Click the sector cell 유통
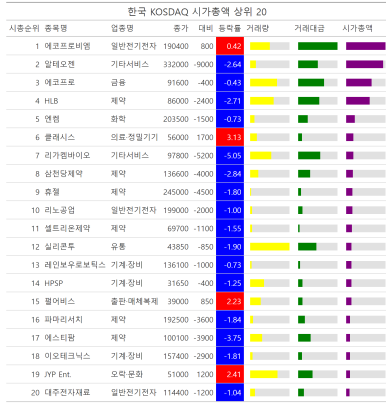This screenshot has width=386, height=404. [x=118, y=247]
